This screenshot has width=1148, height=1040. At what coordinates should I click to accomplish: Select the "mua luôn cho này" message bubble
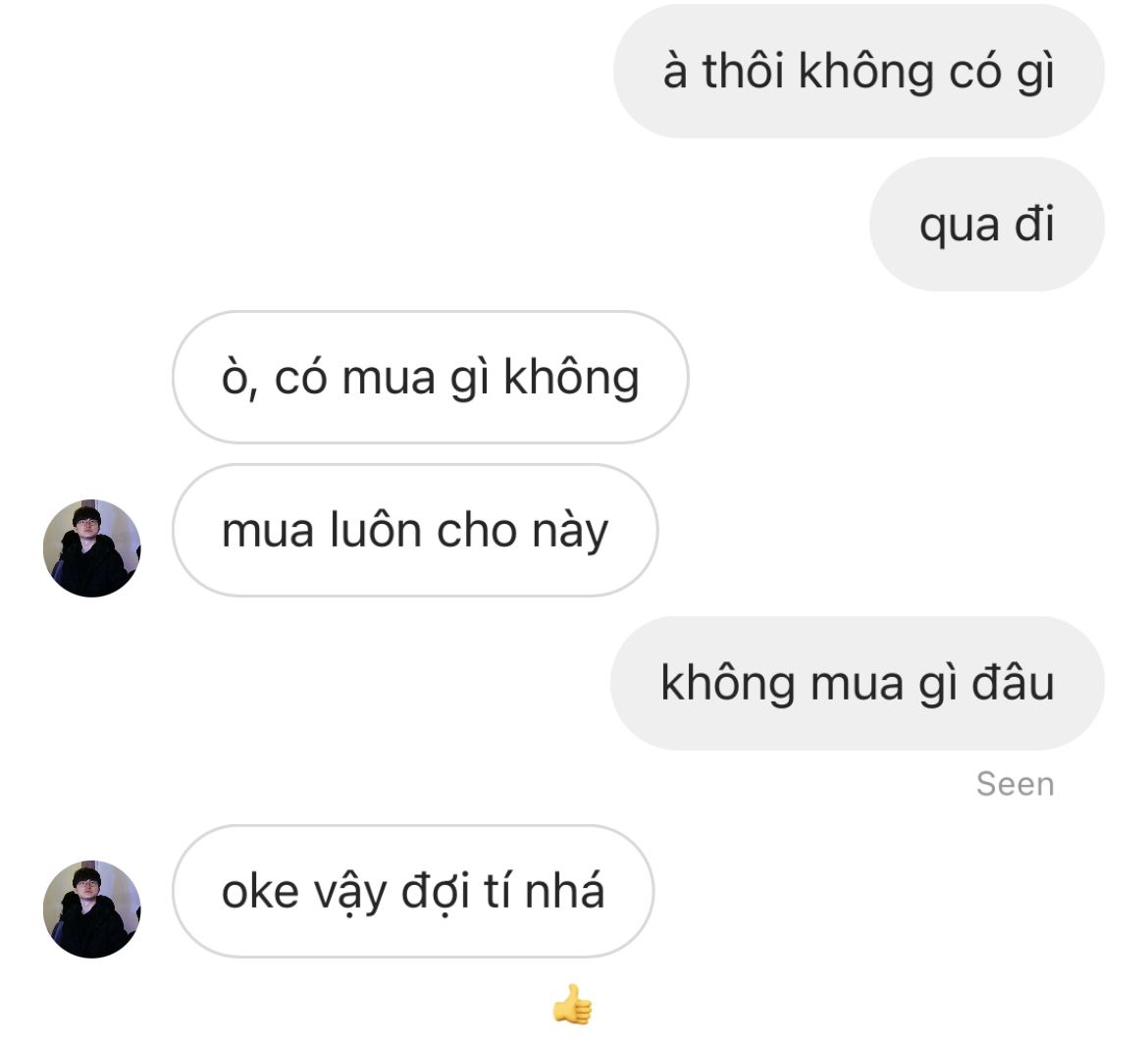coord(415,530)
